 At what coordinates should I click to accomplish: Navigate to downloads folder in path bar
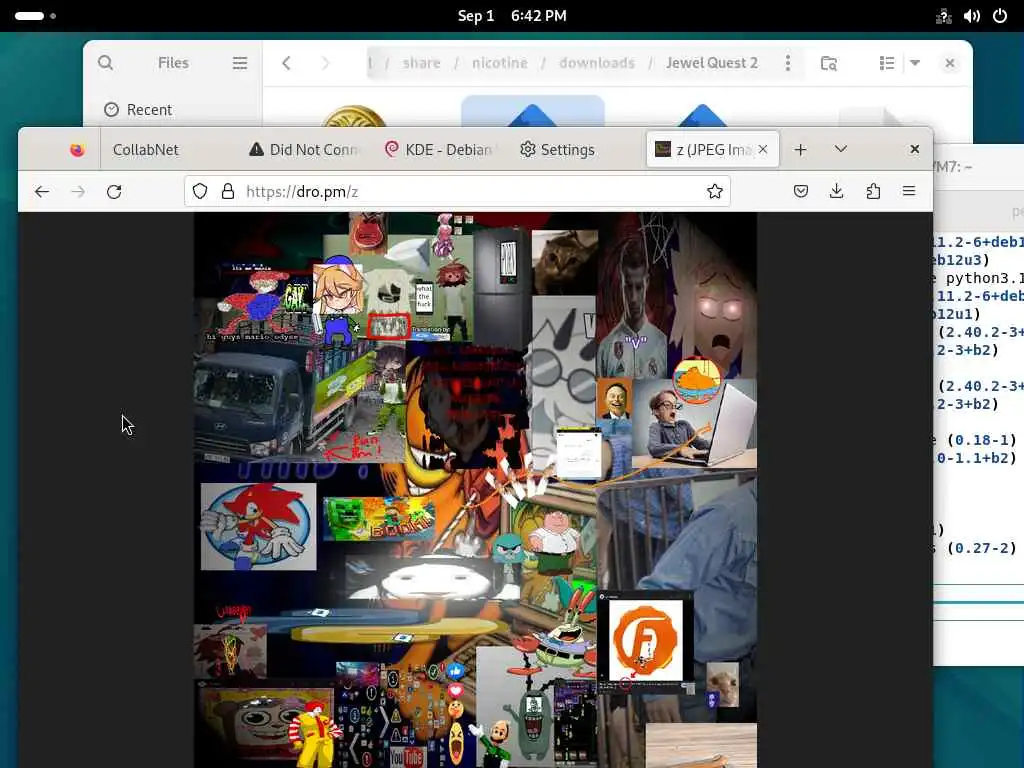(x=597, y=63)
